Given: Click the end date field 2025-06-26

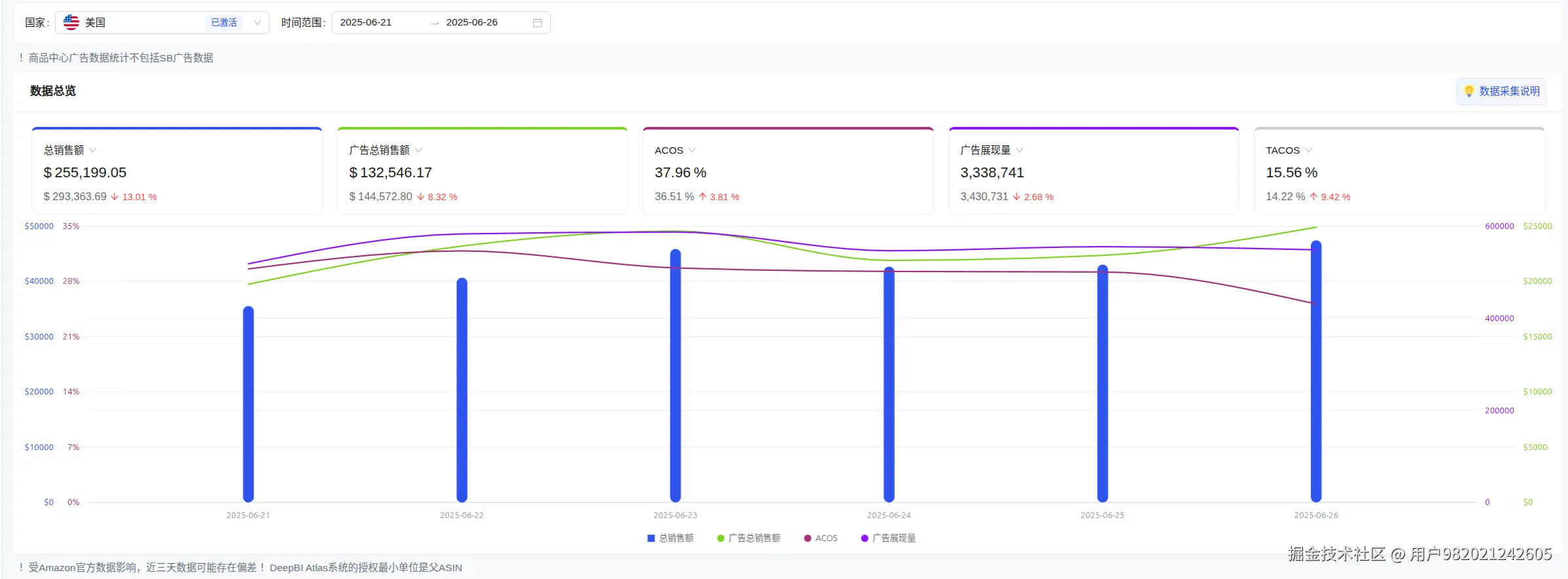Looking at the screenshot, I should (x=472, y=22).
